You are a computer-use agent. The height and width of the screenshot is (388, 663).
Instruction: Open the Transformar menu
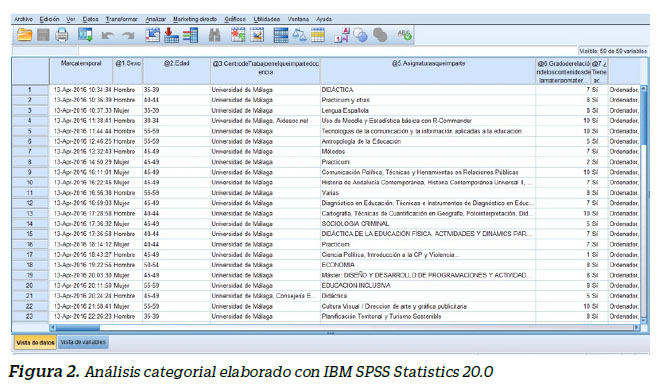[122, 19]
